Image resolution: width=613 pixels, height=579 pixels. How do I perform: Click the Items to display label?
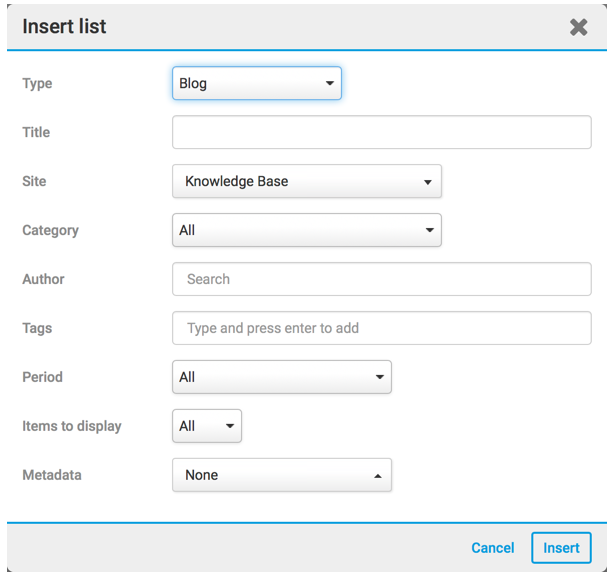[72, 426]
